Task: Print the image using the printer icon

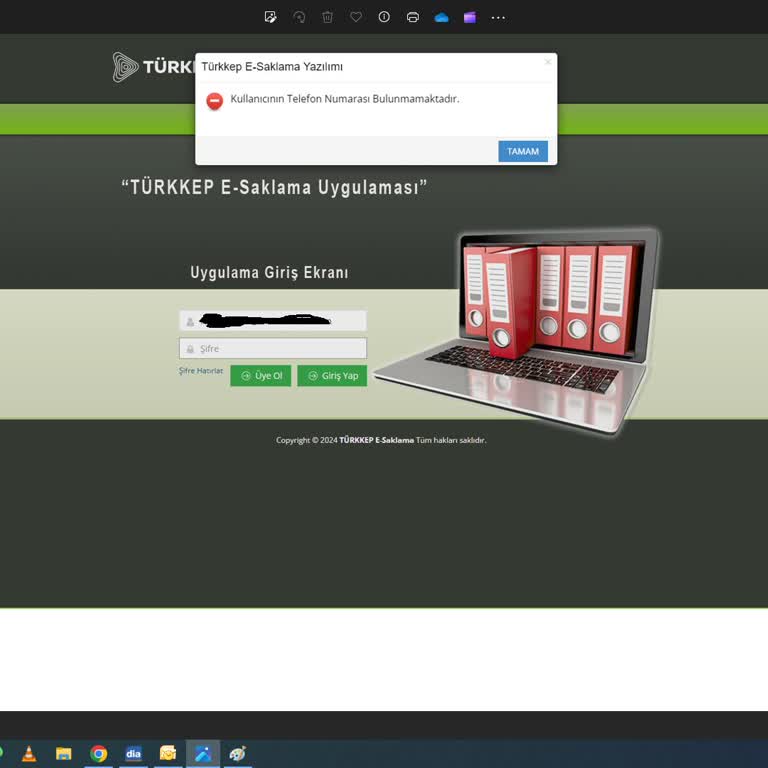Action: click(x=413, y=17)
